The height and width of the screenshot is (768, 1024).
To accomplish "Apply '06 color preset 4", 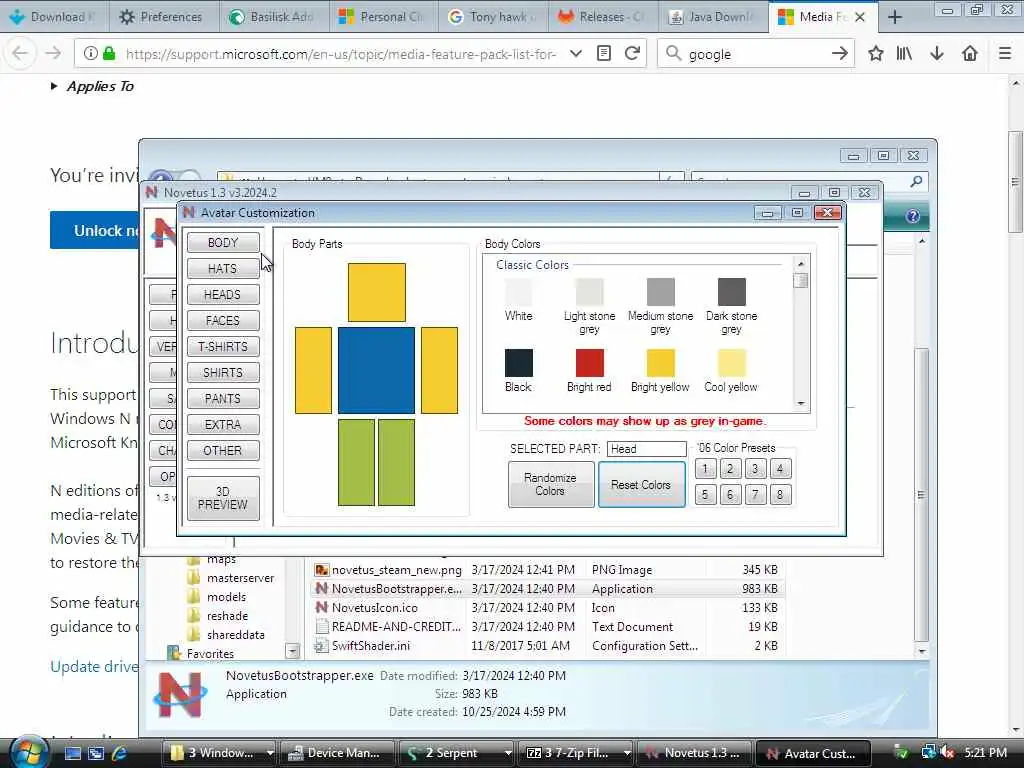I will point(780,468).
